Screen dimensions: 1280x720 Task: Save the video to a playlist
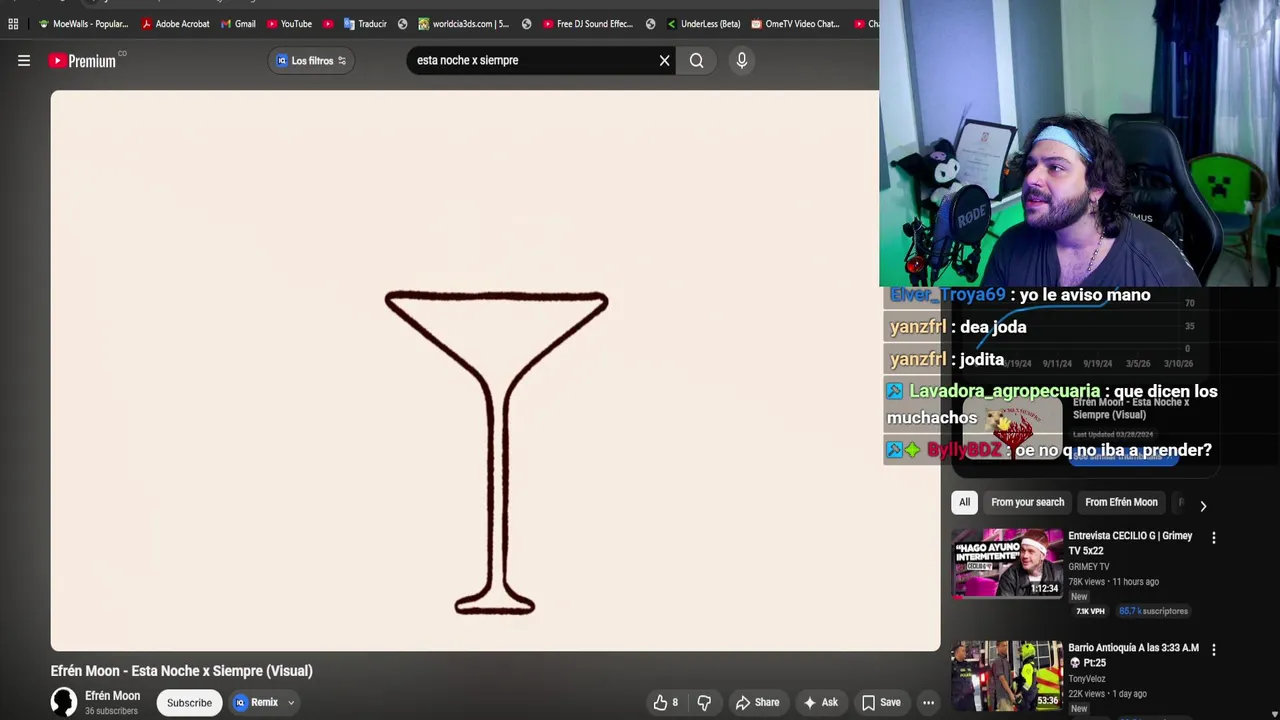[x=881, y=702]
